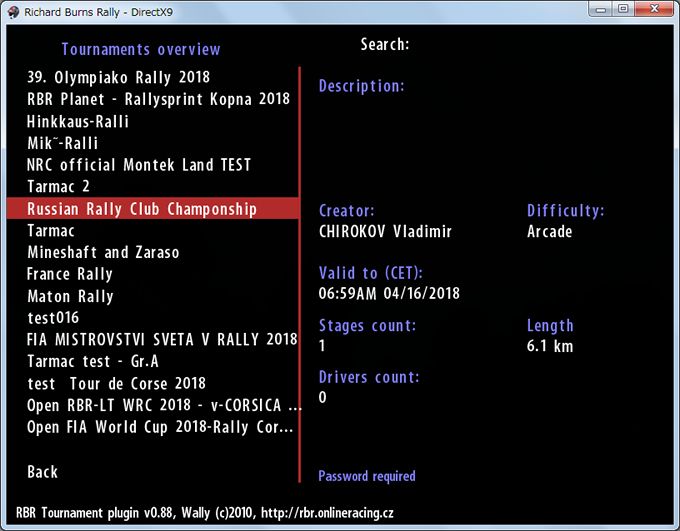Maximize the Richard Burns Rally window
Screen dimensions: 680x531
pos(623,9)
